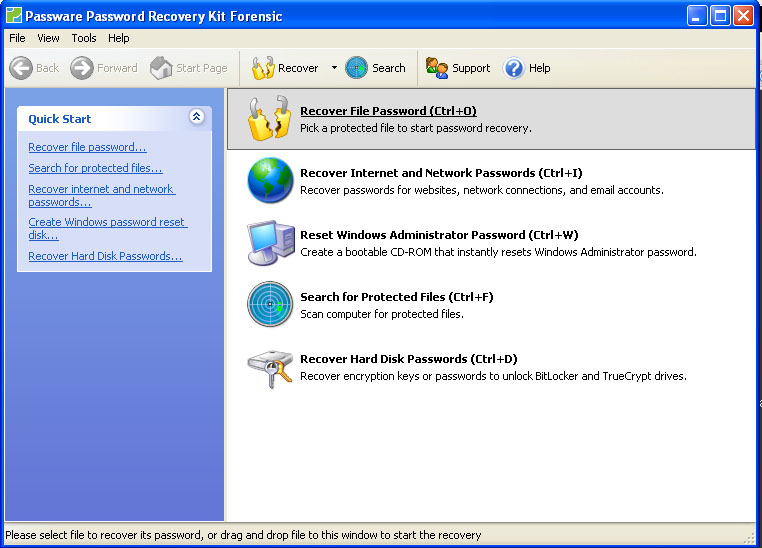Open the Tools menu
Screen dimensions: 762x548
coord(84,38)
